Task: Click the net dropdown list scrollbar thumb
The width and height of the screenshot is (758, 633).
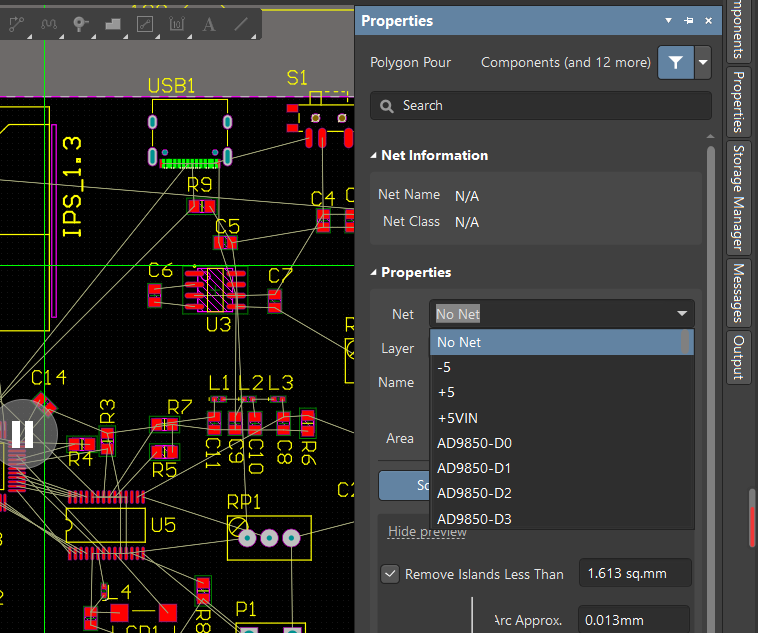Action: pyautogui.click(x=685, y=341)
